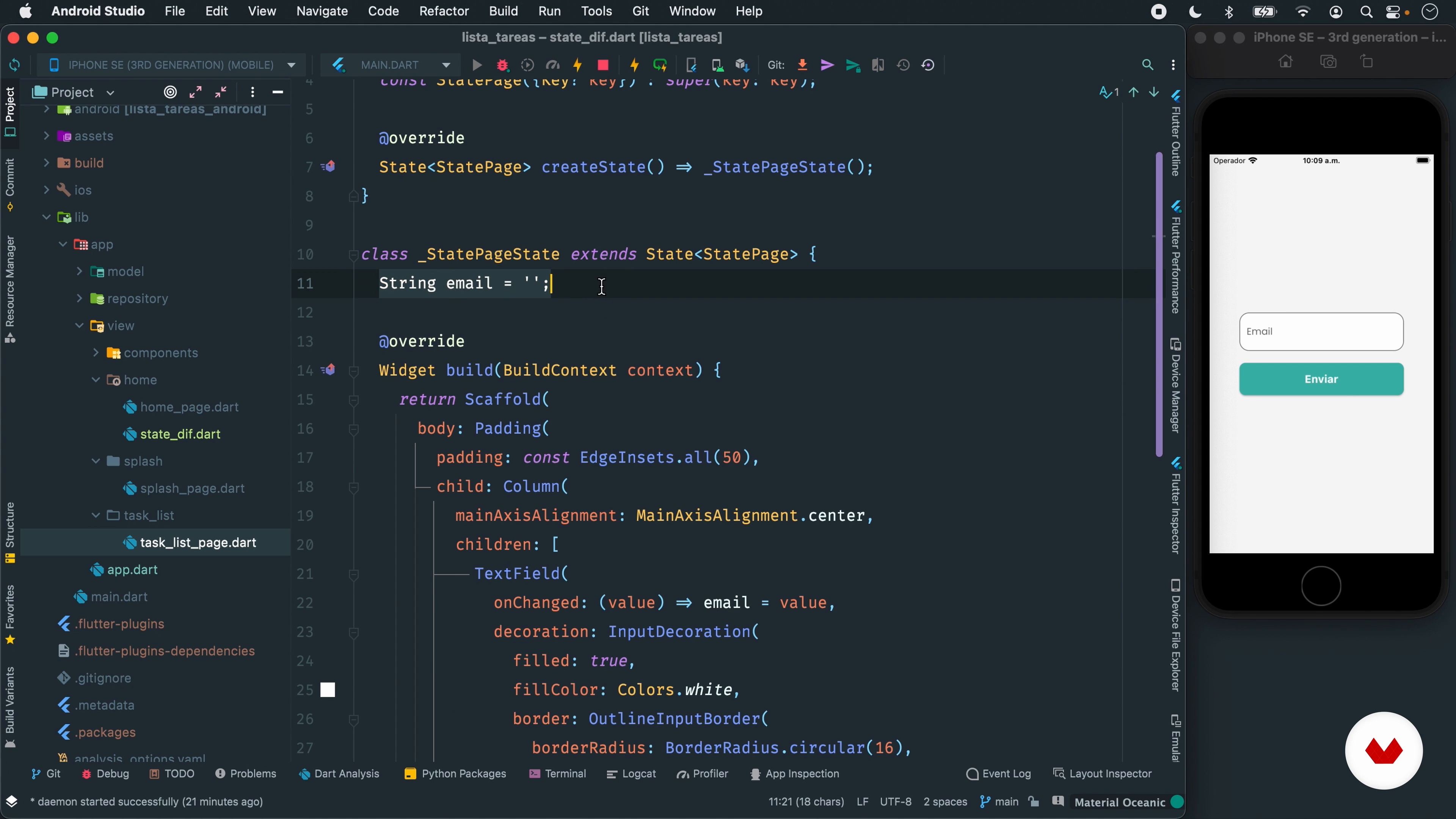Run with coverage from the toolbar

[x=527, y=65]
